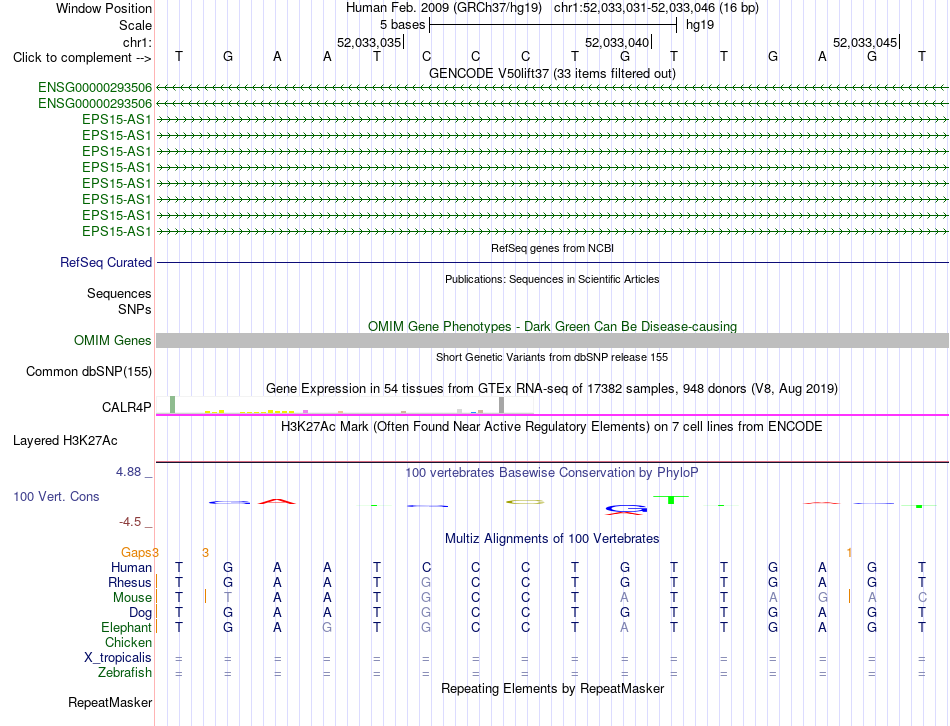950x726 pixels.
Task: Open 'Multiz Alignments of 100 Vertebrates' title
Action: pos(552,539)
